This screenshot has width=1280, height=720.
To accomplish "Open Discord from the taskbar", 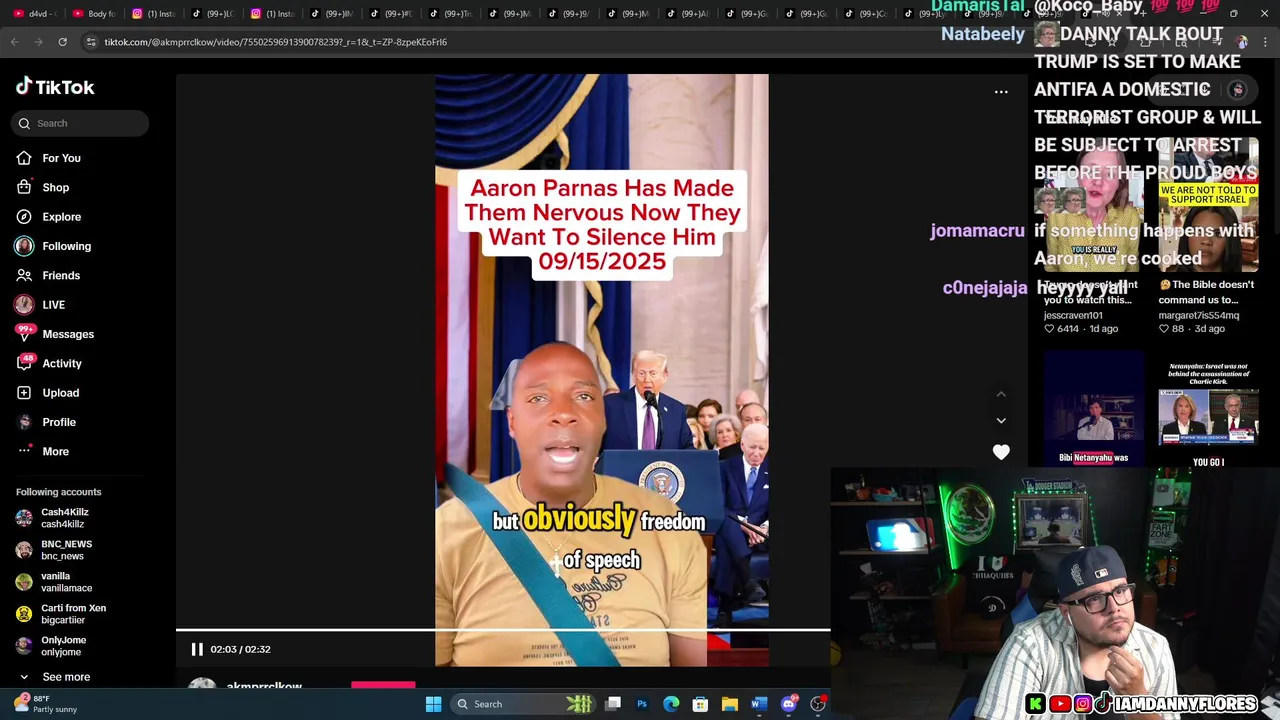I will click(x=788, y=704).
